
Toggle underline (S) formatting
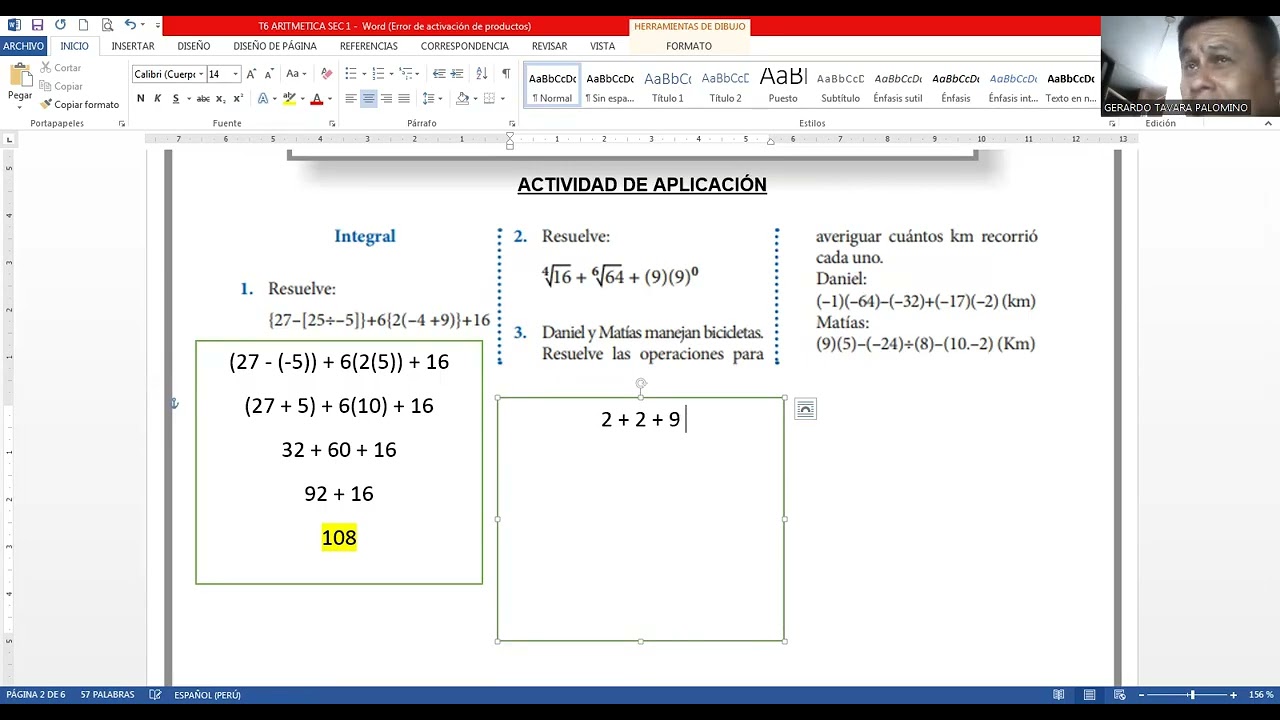tap(175, 98)
